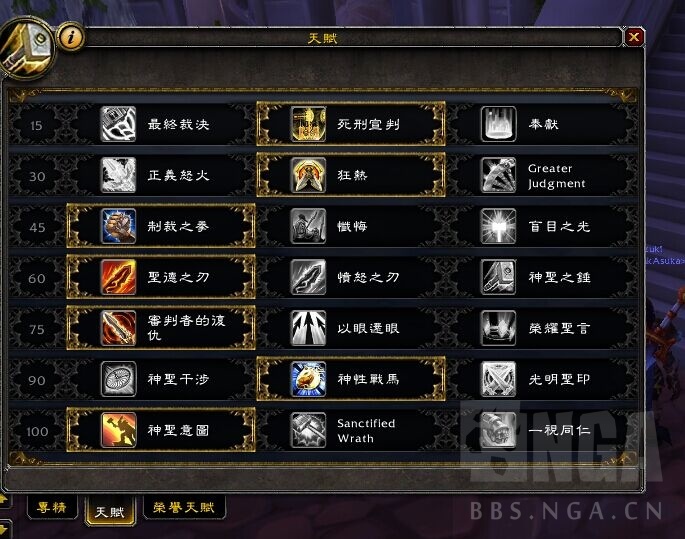Select the 最終裁決 talent icon
685x539 pixels.
point(118,124)
